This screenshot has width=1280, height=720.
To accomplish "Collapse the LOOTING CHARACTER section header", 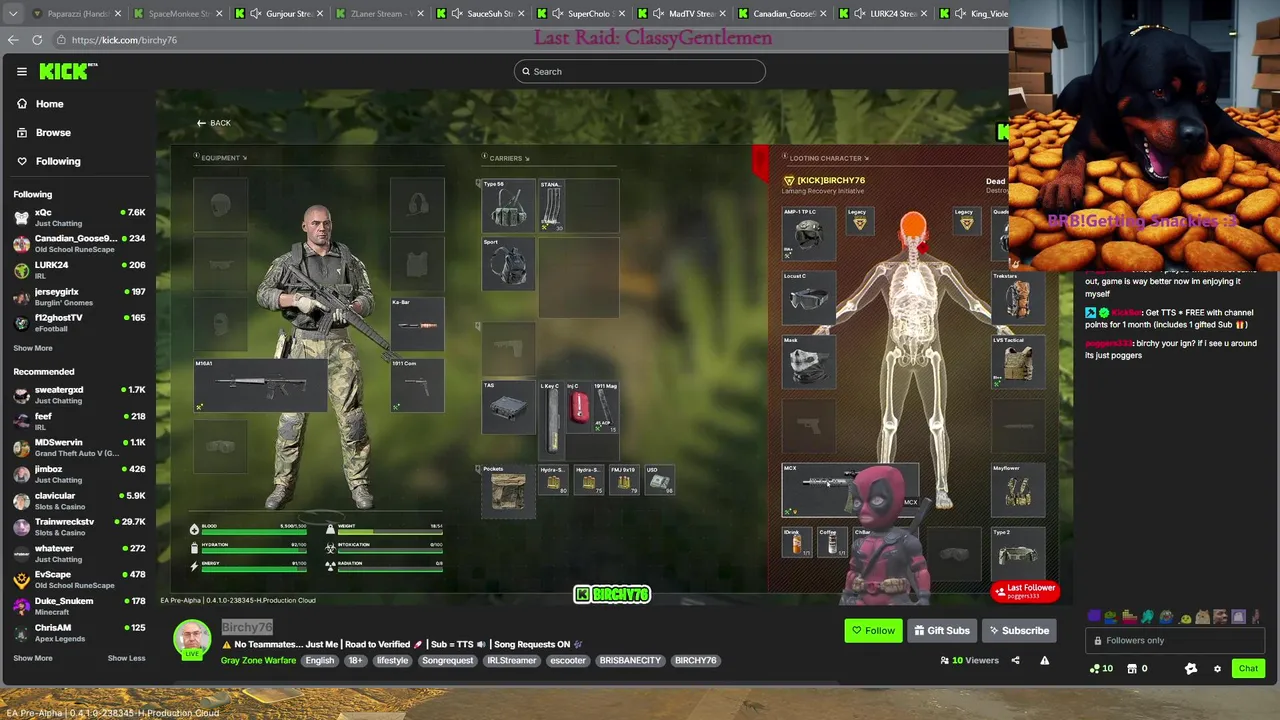I will [826, 158].
